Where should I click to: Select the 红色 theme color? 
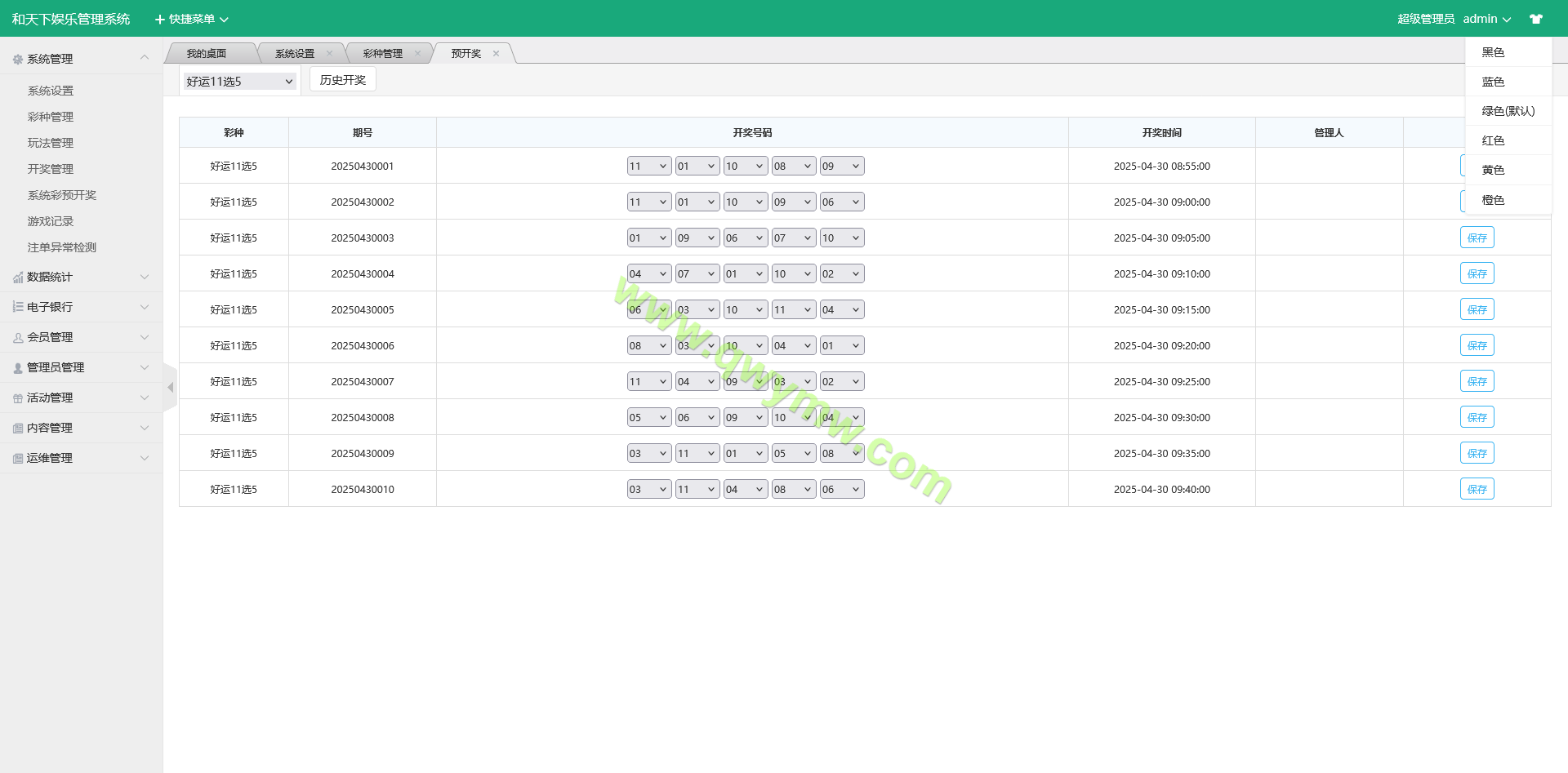coord(1493,140)
